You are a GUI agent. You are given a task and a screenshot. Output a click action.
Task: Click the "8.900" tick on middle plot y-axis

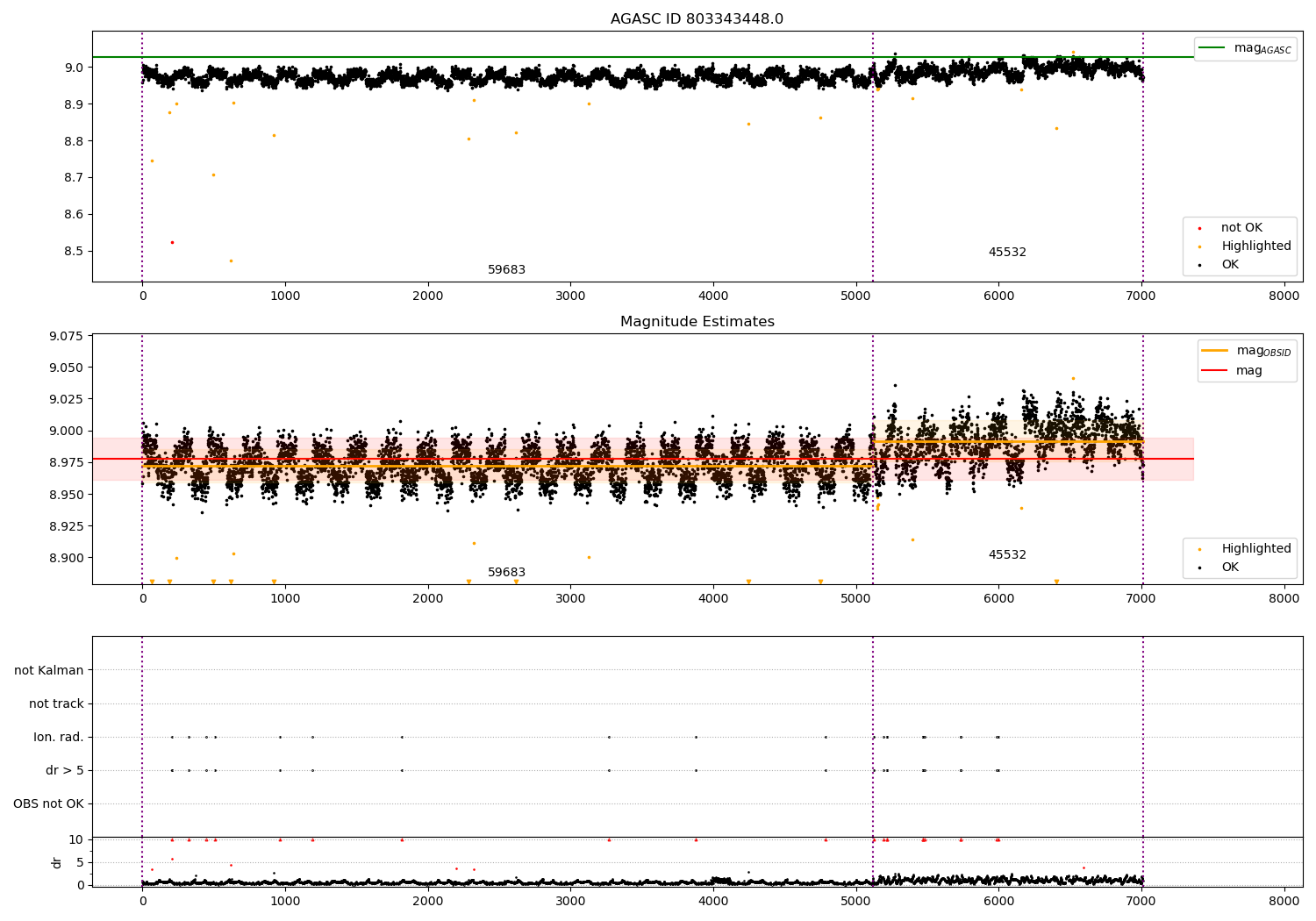click(x=67, y=558)
